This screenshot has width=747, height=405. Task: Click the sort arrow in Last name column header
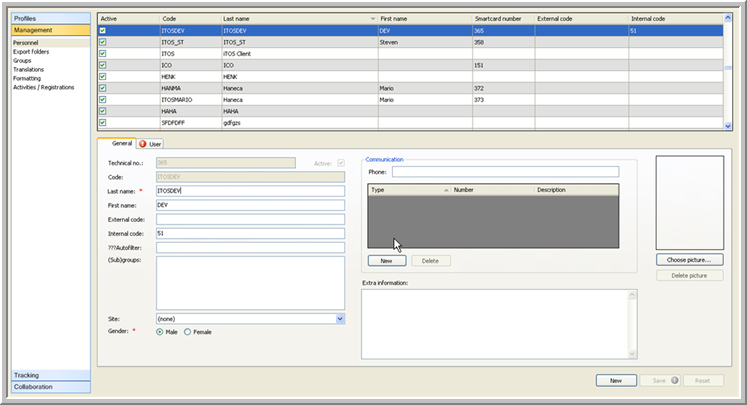click(373, 19)
